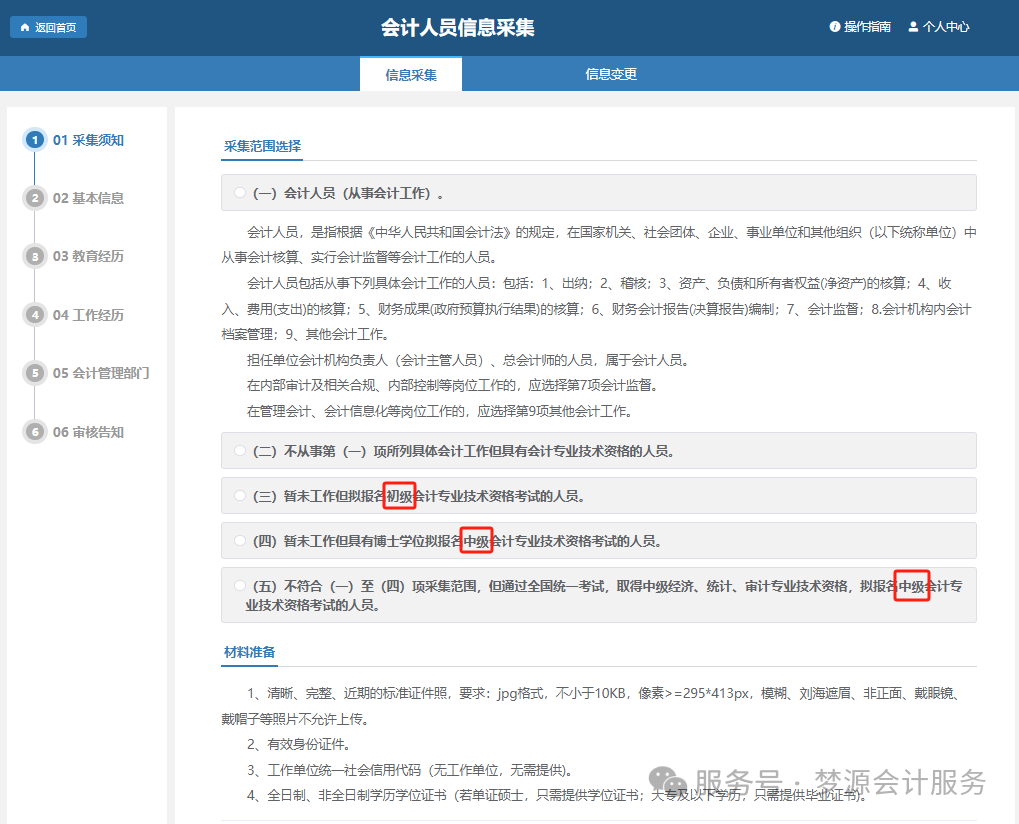The height and width of the screenshot is (824, 1019).
Task: Click the home icon on 返回首页 button
Action: pyautogui.click(x=24, y=27)
